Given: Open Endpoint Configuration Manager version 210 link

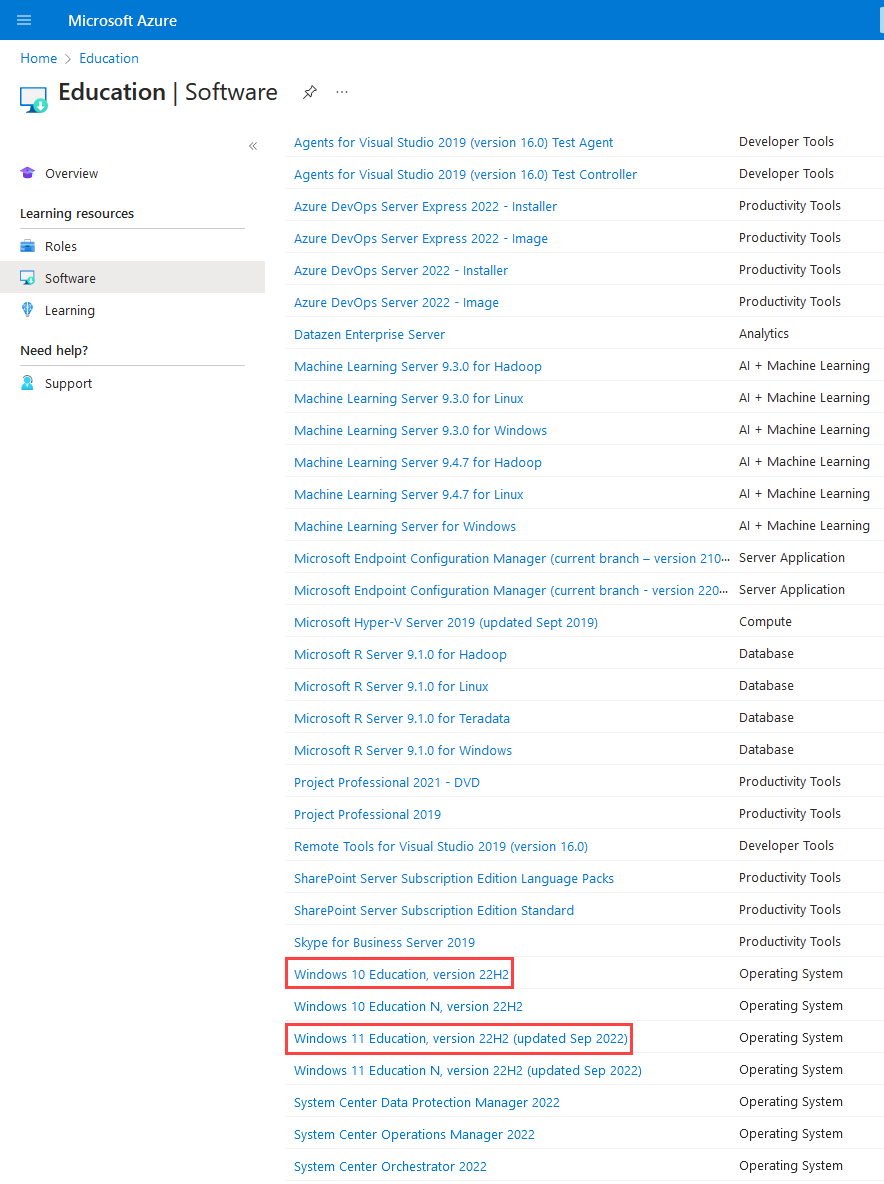Looking at the screenshot, I should 512,559.
